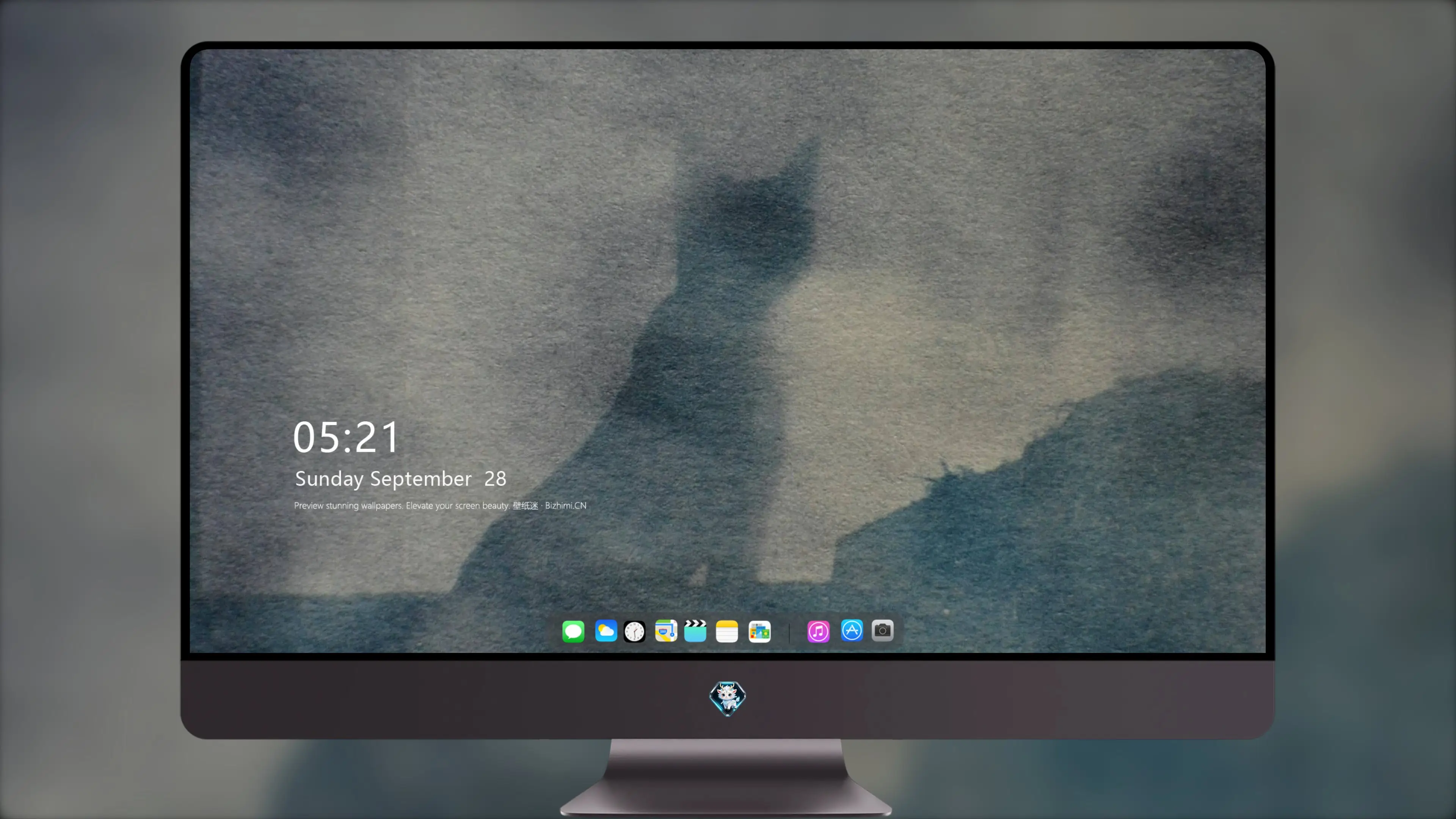Image resolution: width=1456 pixels, height=819 pixels.
Task: Click the 05:21 clock display
Action: coord(346,438)
